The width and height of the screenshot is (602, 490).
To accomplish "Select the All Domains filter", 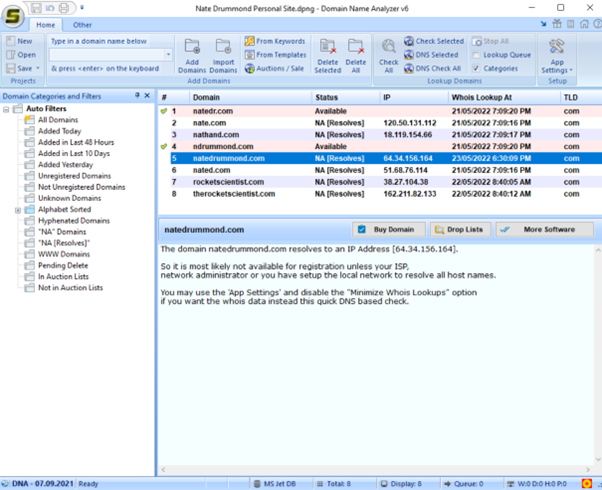I will (x=58, y=120).
